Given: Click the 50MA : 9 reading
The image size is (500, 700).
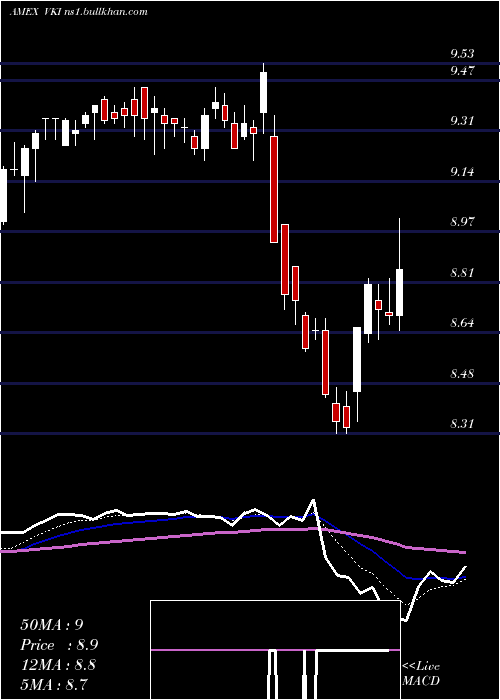Looking at the screenshot, I should click(52, 625).
